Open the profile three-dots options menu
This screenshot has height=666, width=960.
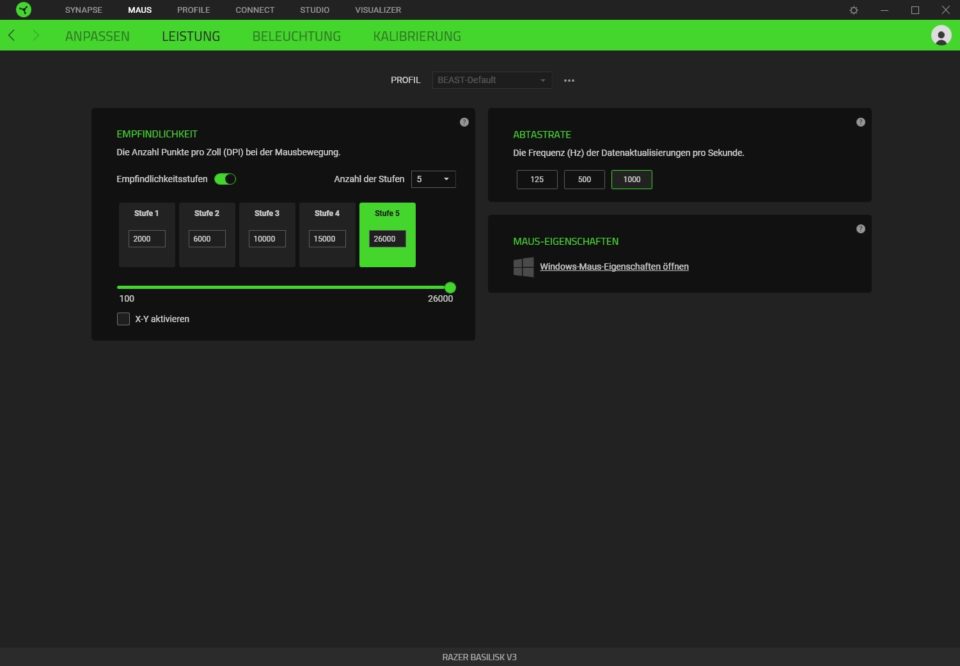coord(569,80)
